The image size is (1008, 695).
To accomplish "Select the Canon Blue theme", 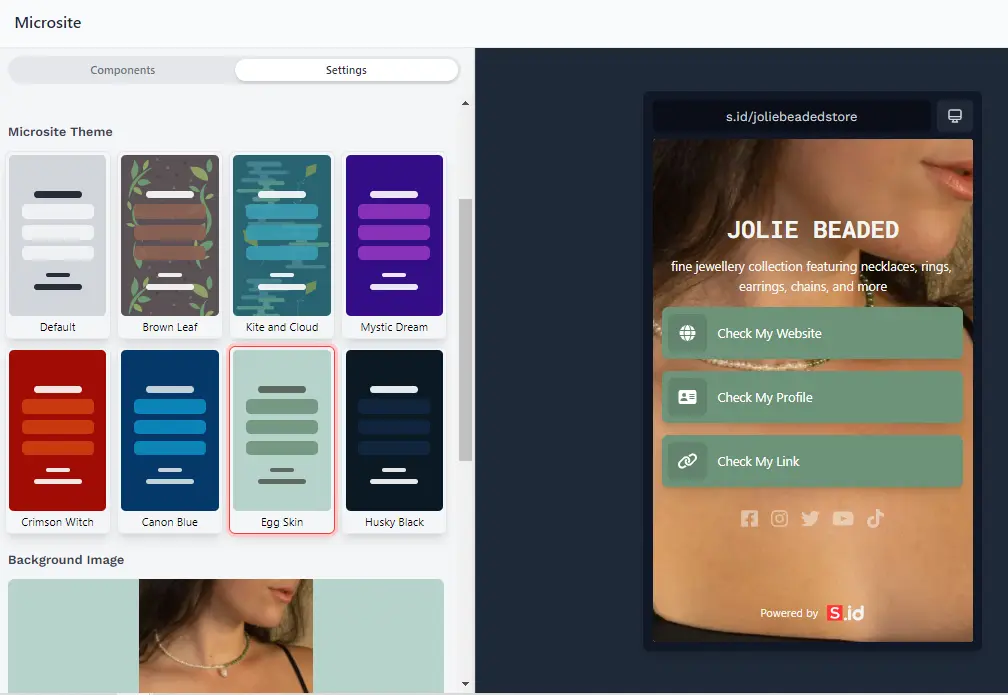I will tap(170, 440).
